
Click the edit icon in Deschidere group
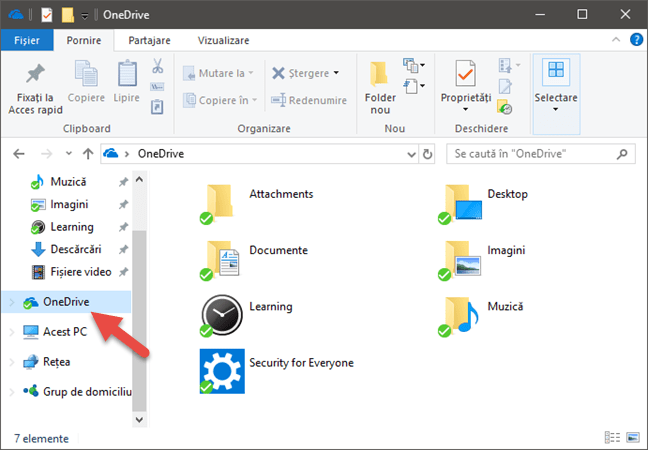click(505, 86)
